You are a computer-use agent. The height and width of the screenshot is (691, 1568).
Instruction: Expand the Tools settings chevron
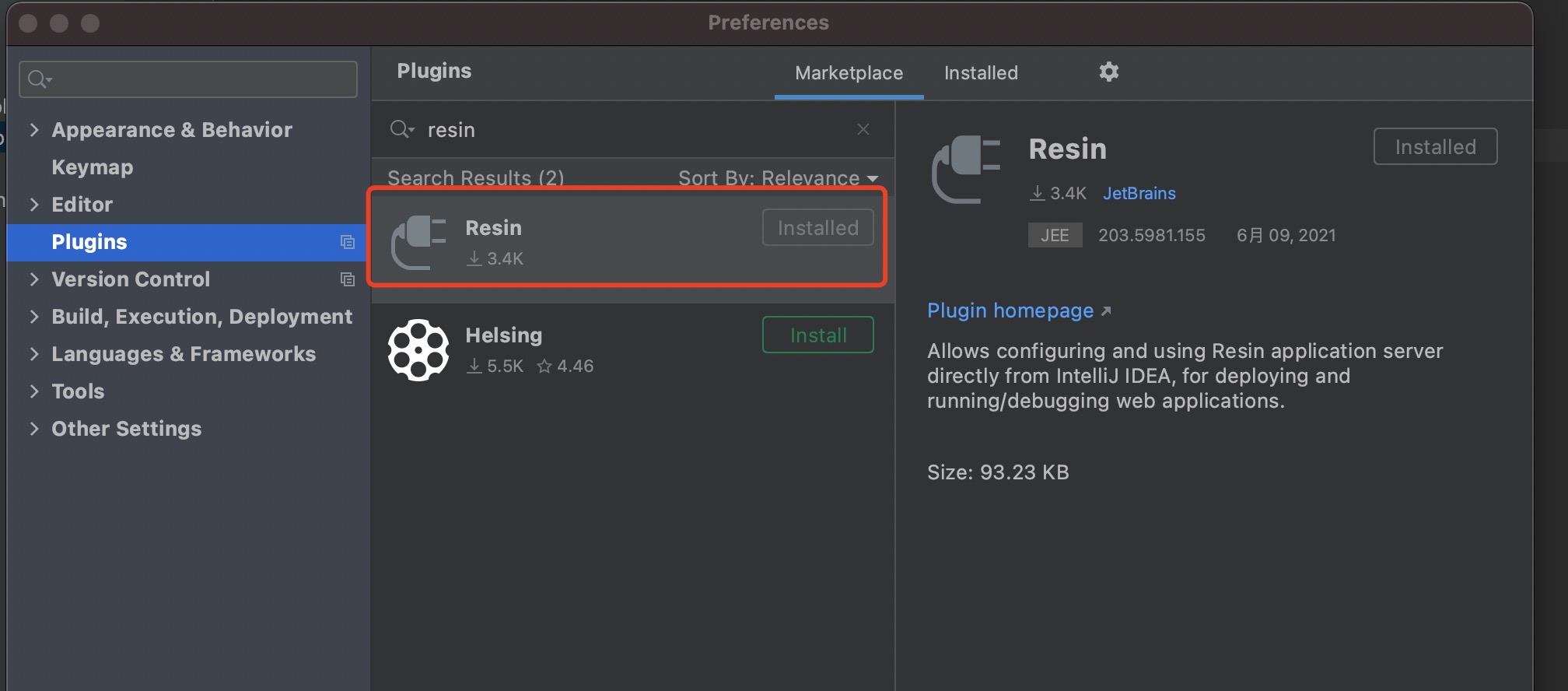(33, 391)
